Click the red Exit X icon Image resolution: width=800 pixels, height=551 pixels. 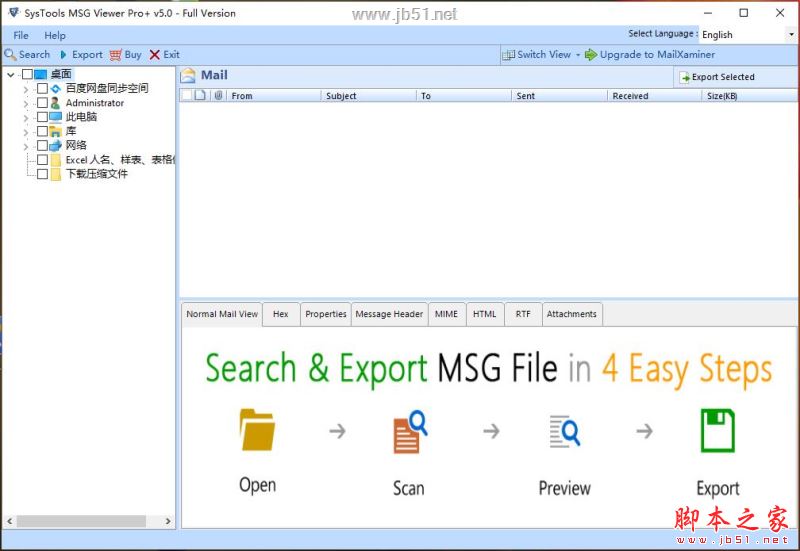click(155, 55)
